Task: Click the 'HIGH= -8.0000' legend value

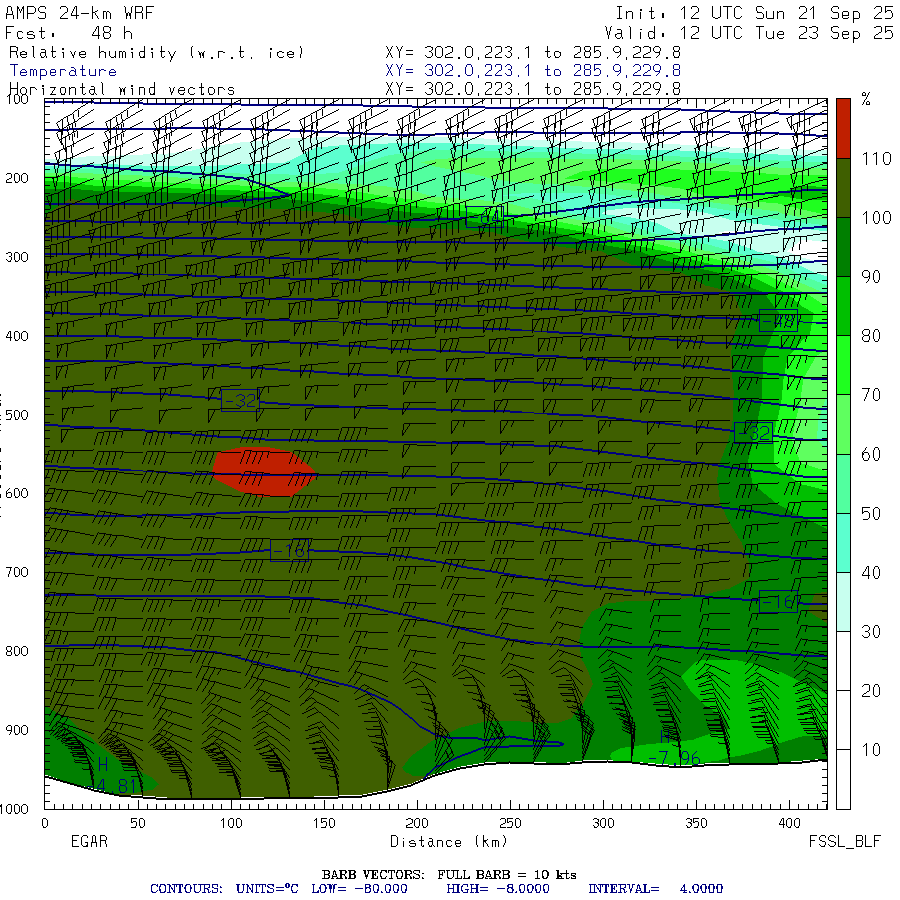Action: (498, 889)
